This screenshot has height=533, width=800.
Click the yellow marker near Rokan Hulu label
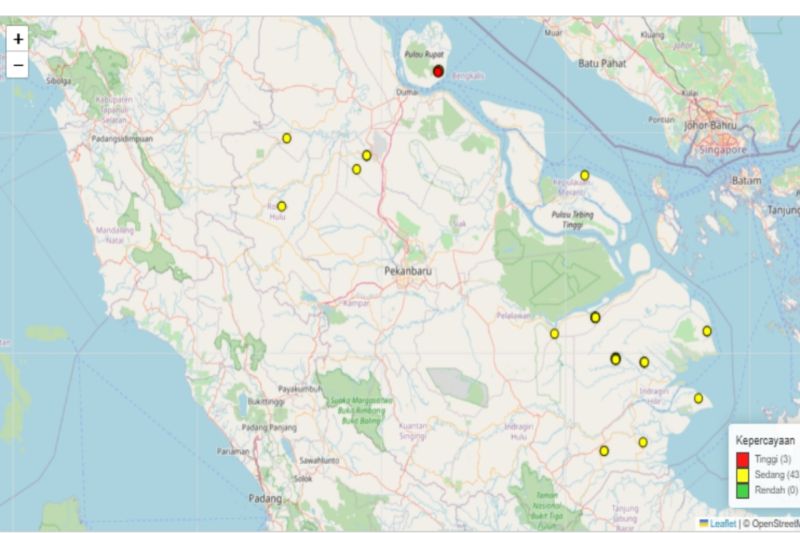point(282,206)
